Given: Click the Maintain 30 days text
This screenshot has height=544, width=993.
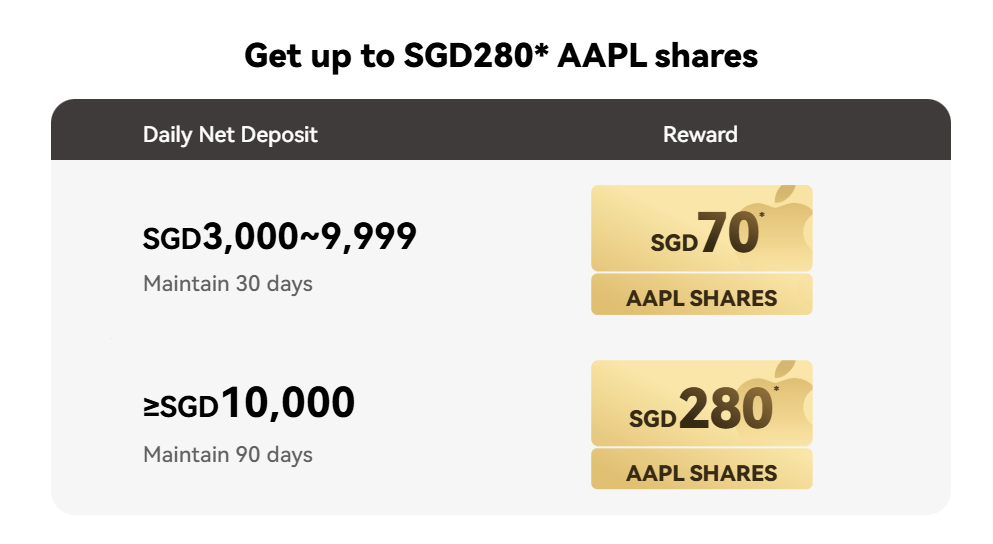Looking at the screenshot, I should click(x=228, y=284).
